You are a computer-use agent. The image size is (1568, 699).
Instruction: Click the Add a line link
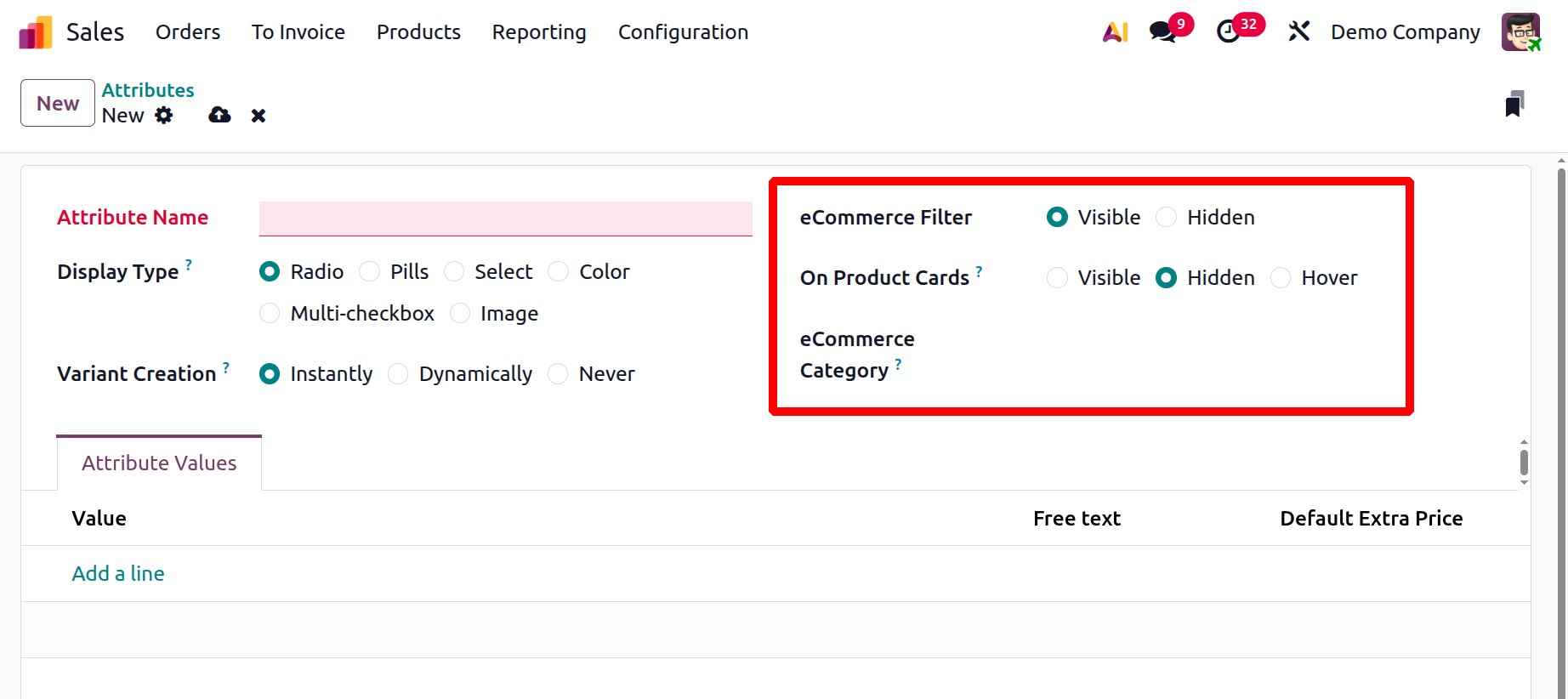[118, 574]
